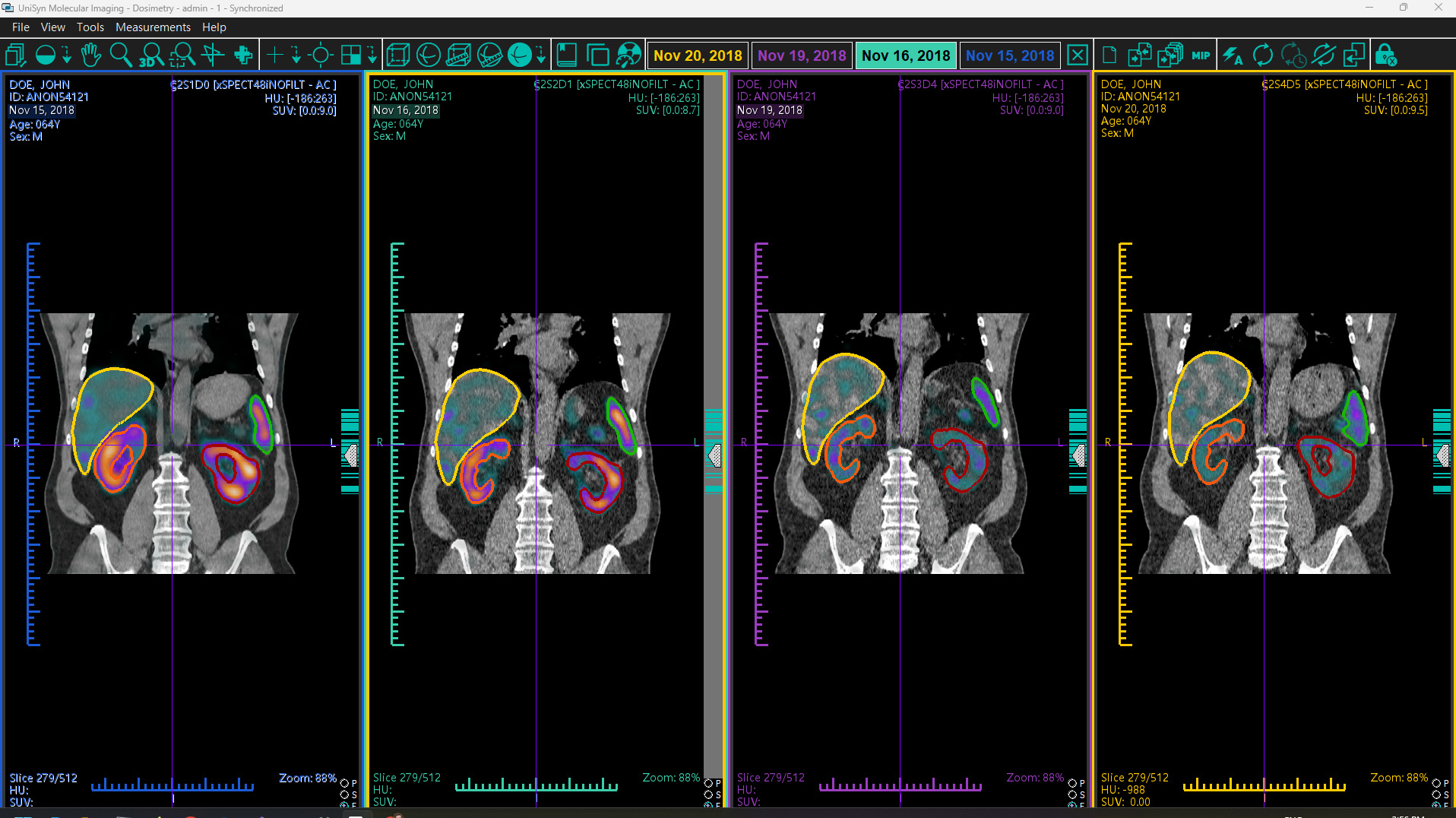The height and width of the screenshot is (818, 1456).
Task: Click the auto-sync lightning icon
Action: 1233,55
